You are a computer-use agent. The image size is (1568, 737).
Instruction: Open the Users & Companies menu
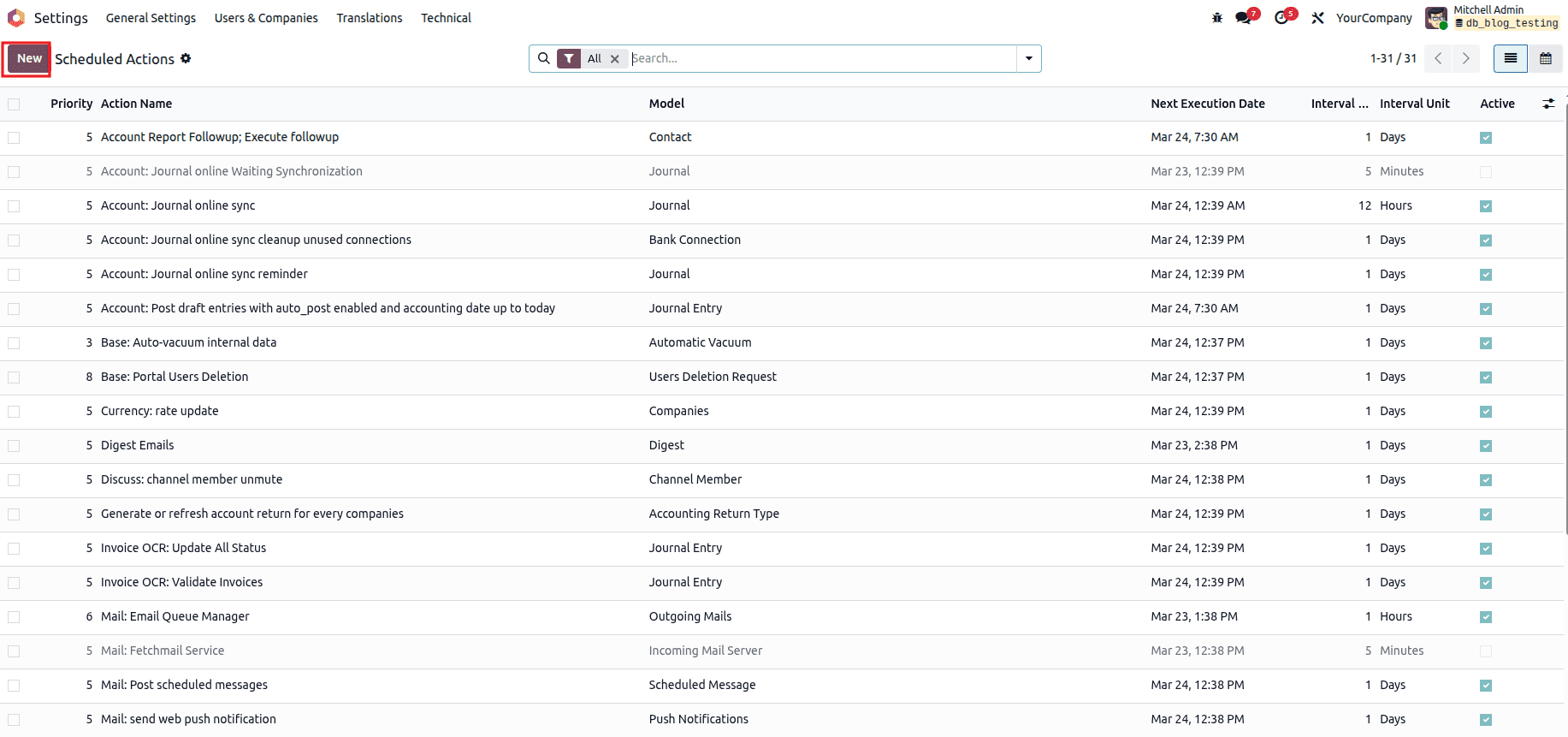[266, 18]
